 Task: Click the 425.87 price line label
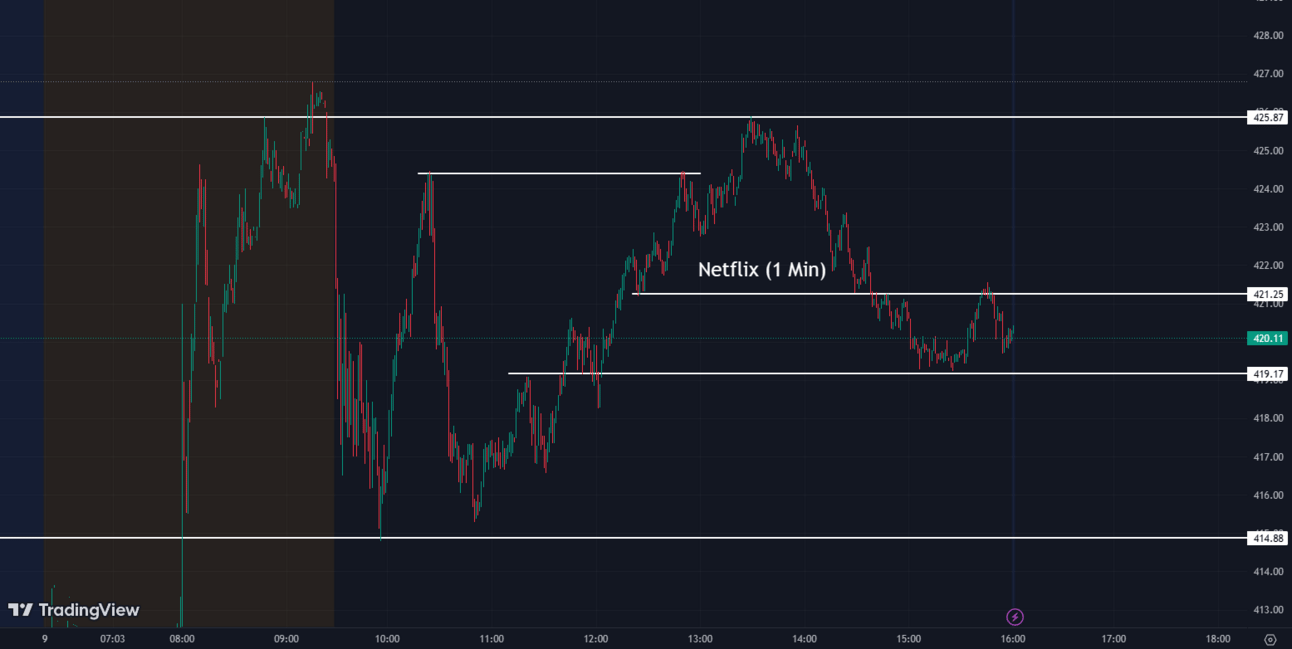[1268, 118]
